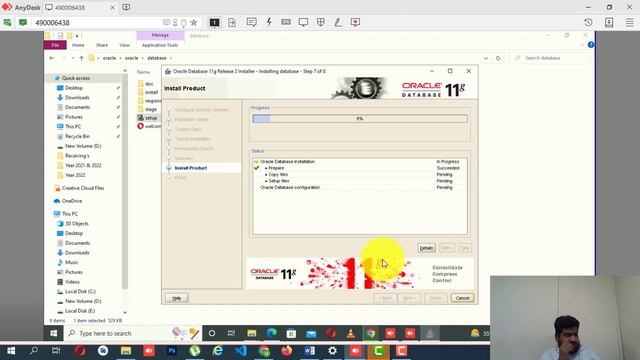Select Music in navigation pane

[x=71, y=262]
